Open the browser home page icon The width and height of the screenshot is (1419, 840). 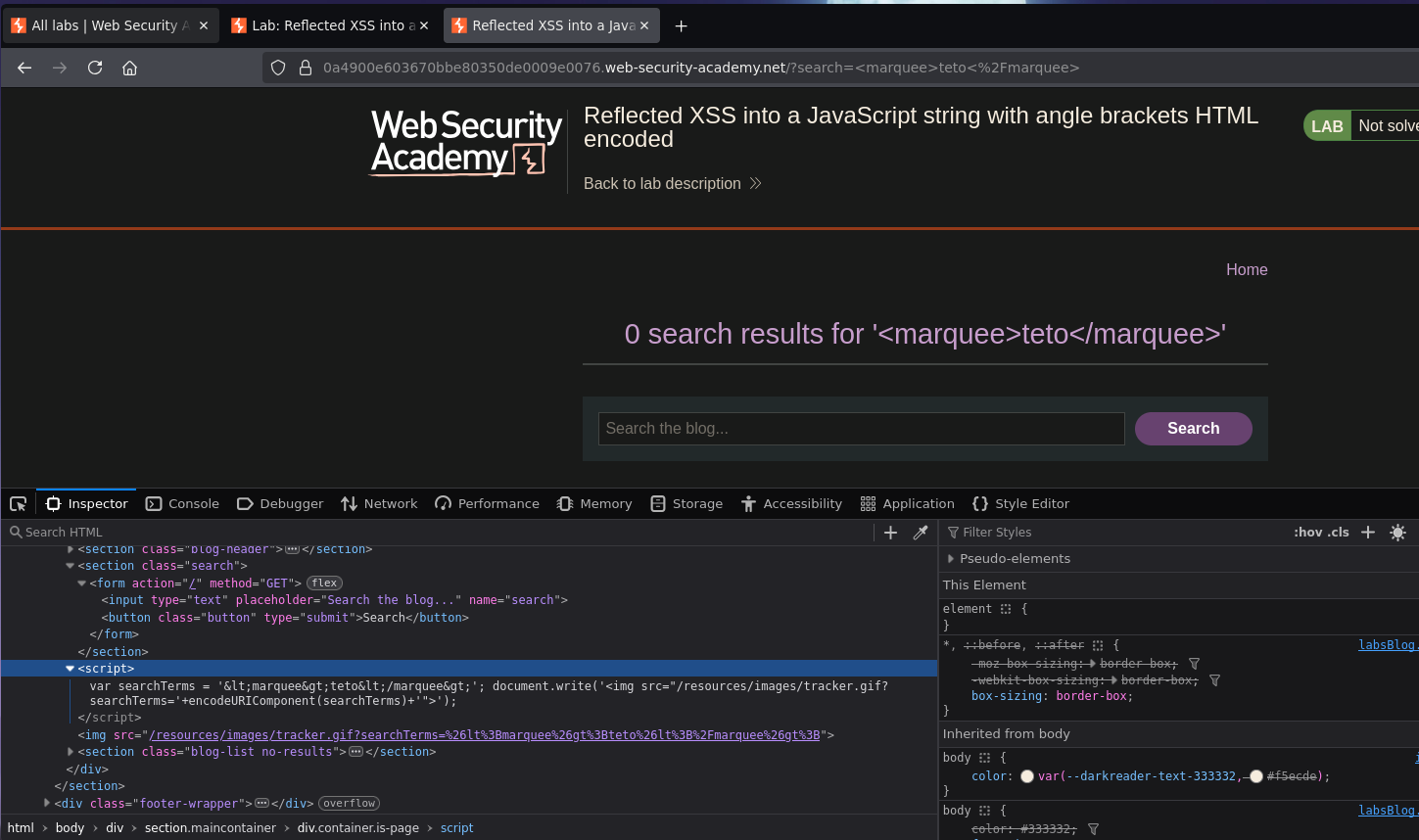click(x=129, y=68)
